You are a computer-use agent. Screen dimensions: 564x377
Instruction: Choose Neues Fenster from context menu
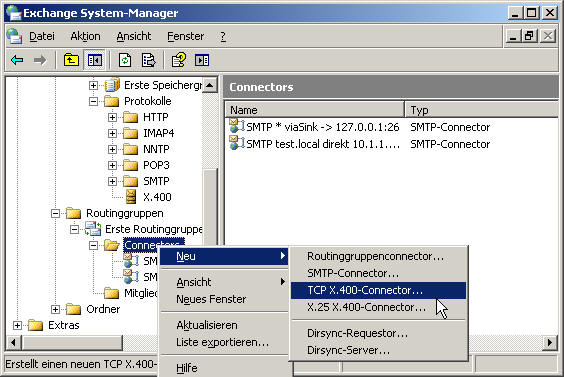click(224, 299)
